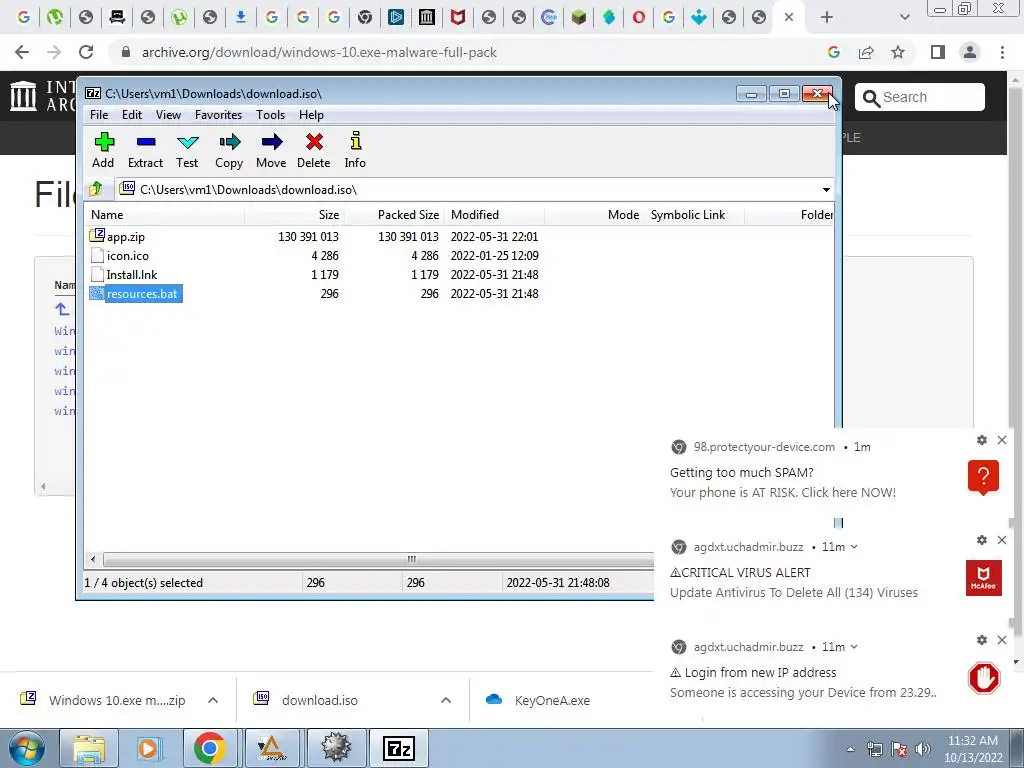
Task: Click the Chrome address bar URL
Action: coord(319,52)
